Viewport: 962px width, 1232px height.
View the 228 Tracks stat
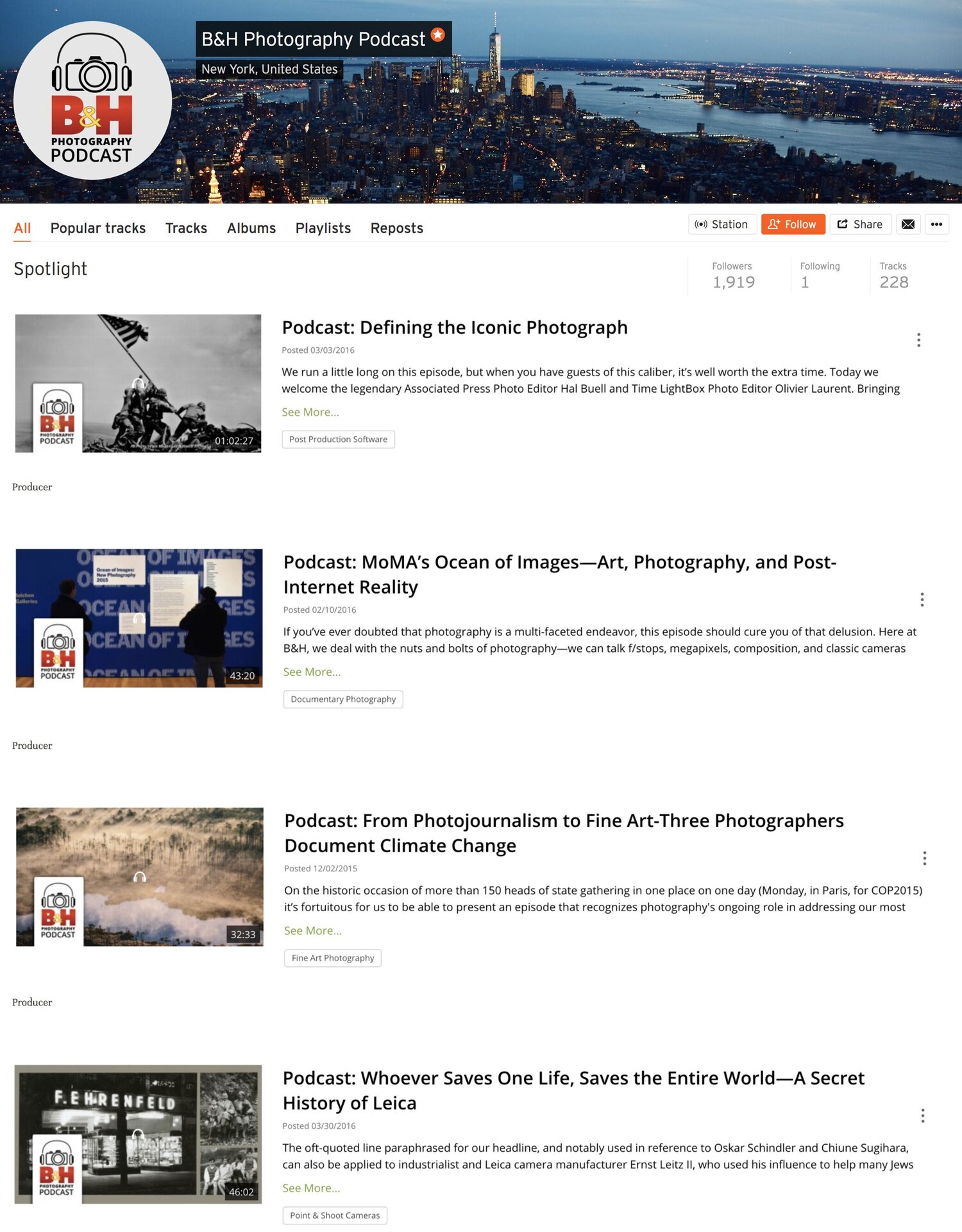click(x=894, y=275)
